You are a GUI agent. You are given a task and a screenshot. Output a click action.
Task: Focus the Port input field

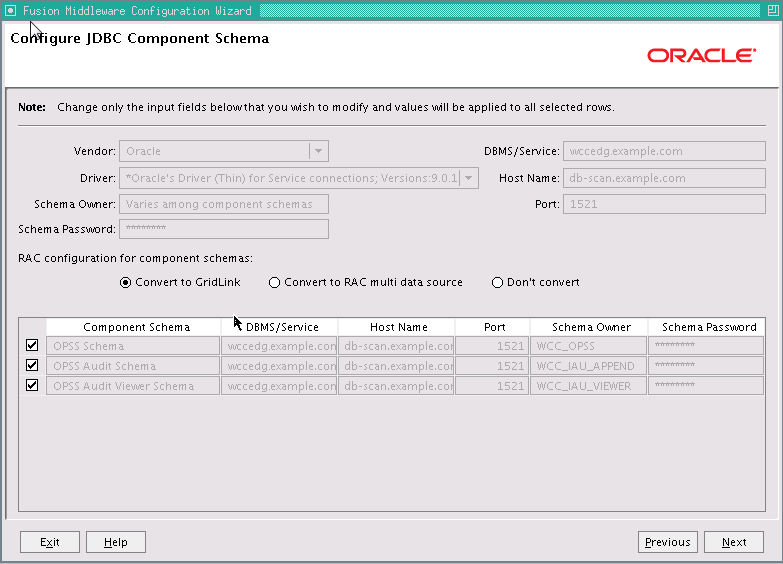(x=664, y=204)
